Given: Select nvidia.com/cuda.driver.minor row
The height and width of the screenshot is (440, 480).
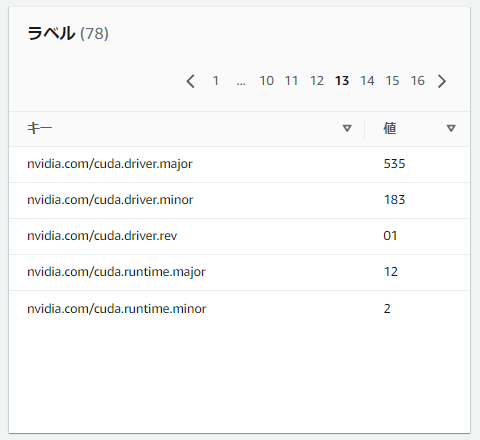Looking at the screenshot, I should tap(239, 200).
